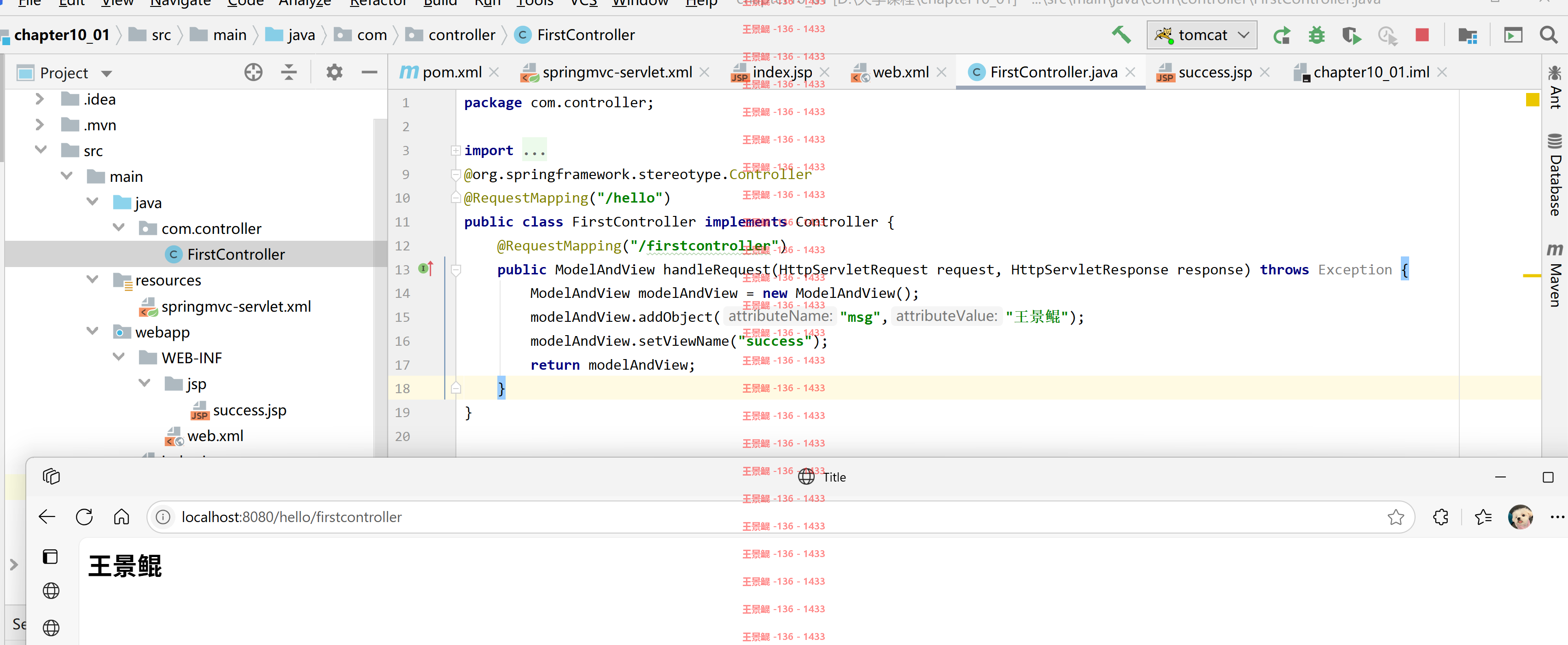Click the browser back arrow
The image size is (1568, 645).
pyautogui.click(x=47, y=517)
